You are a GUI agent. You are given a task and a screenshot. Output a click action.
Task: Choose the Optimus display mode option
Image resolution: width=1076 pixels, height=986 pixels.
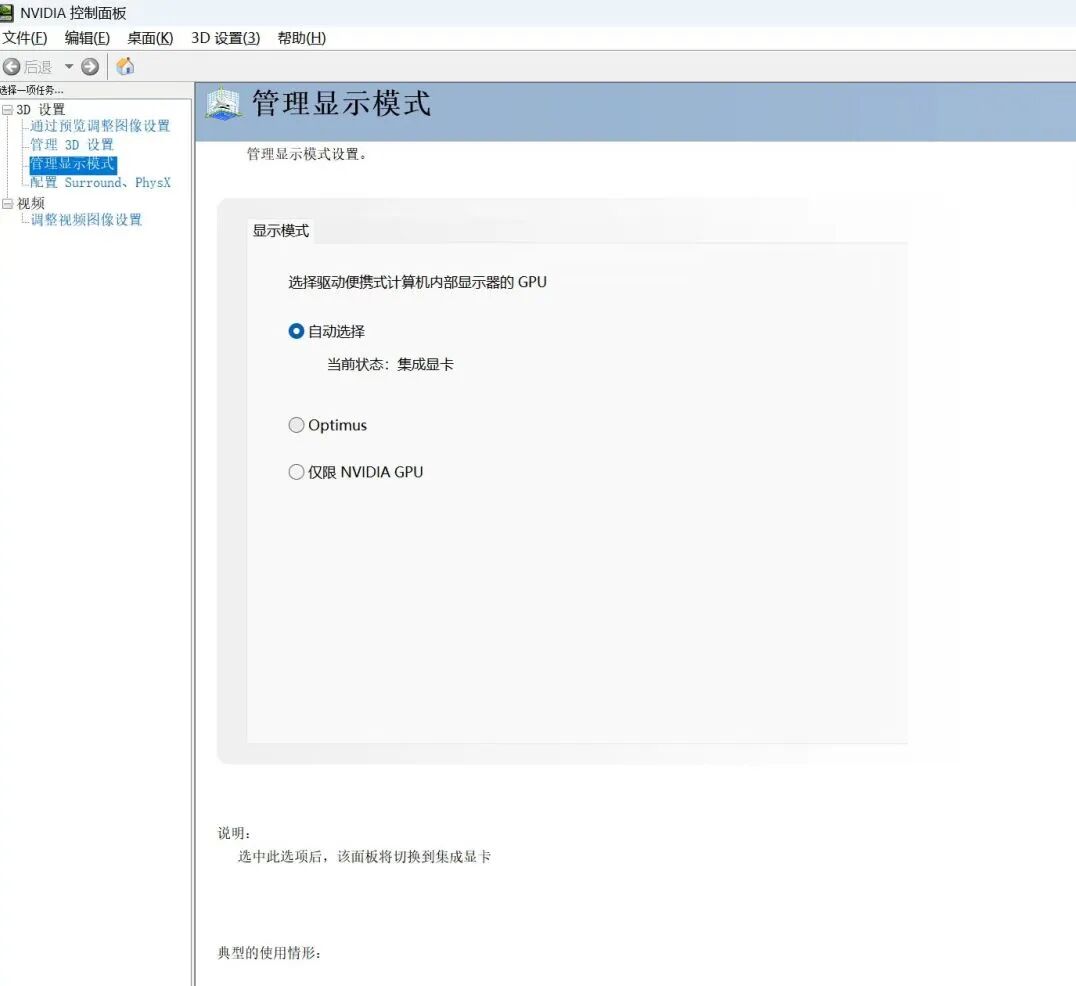(296, 425)
